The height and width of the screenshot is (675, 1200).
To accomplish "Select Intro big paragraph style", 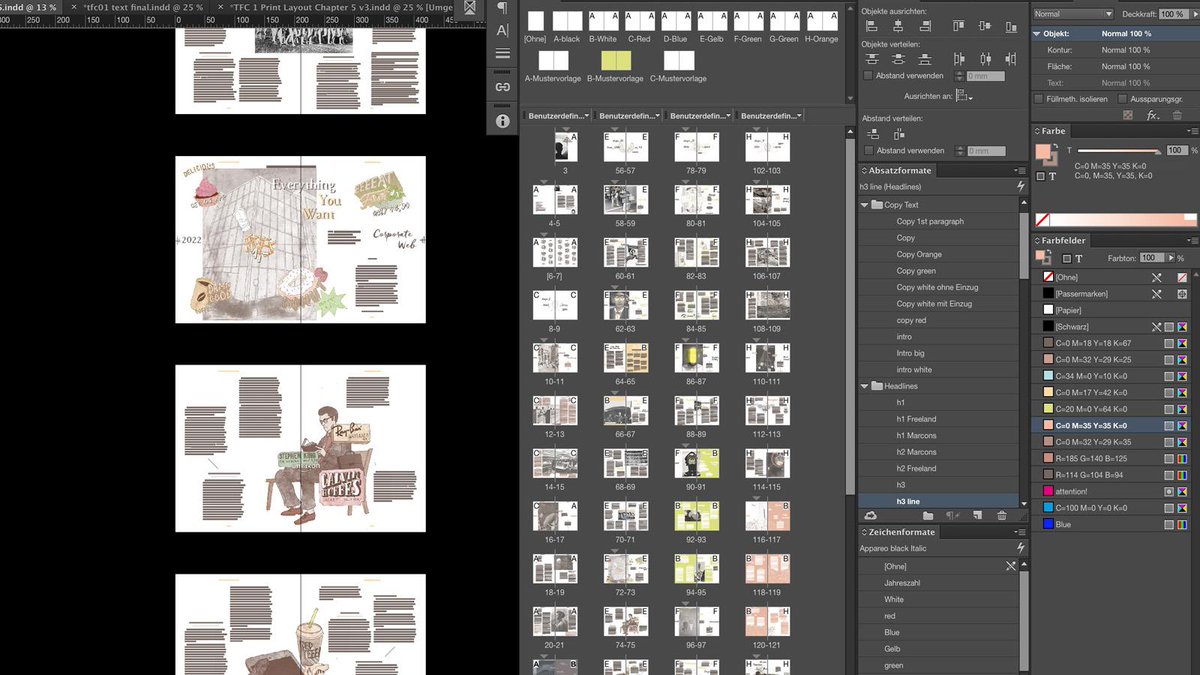I will [x=941, y=353].
